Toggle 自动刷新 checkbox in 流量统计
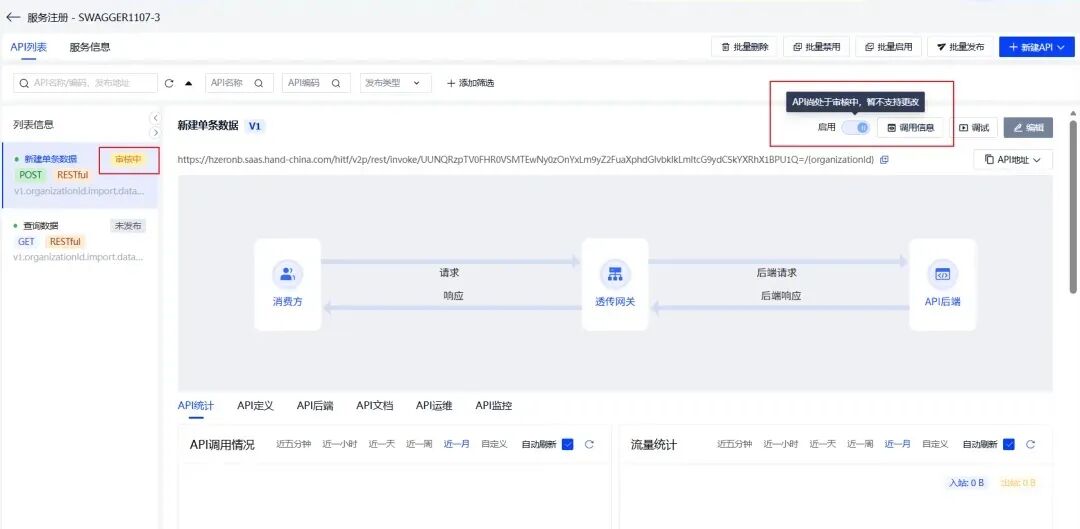This screenshot has width=1080, height=529. click(x=1008, y=444)
